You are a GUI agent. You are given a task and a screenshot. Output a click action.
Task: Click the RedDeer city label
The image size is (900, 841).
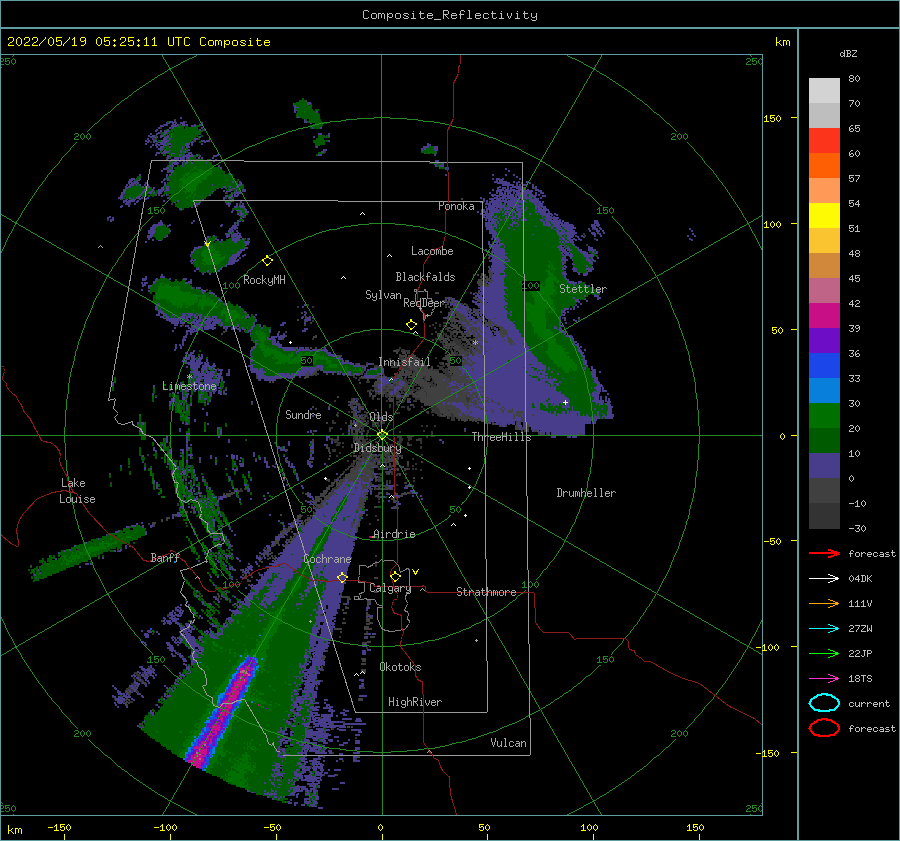pyautogui.click(x=424, y=303)
